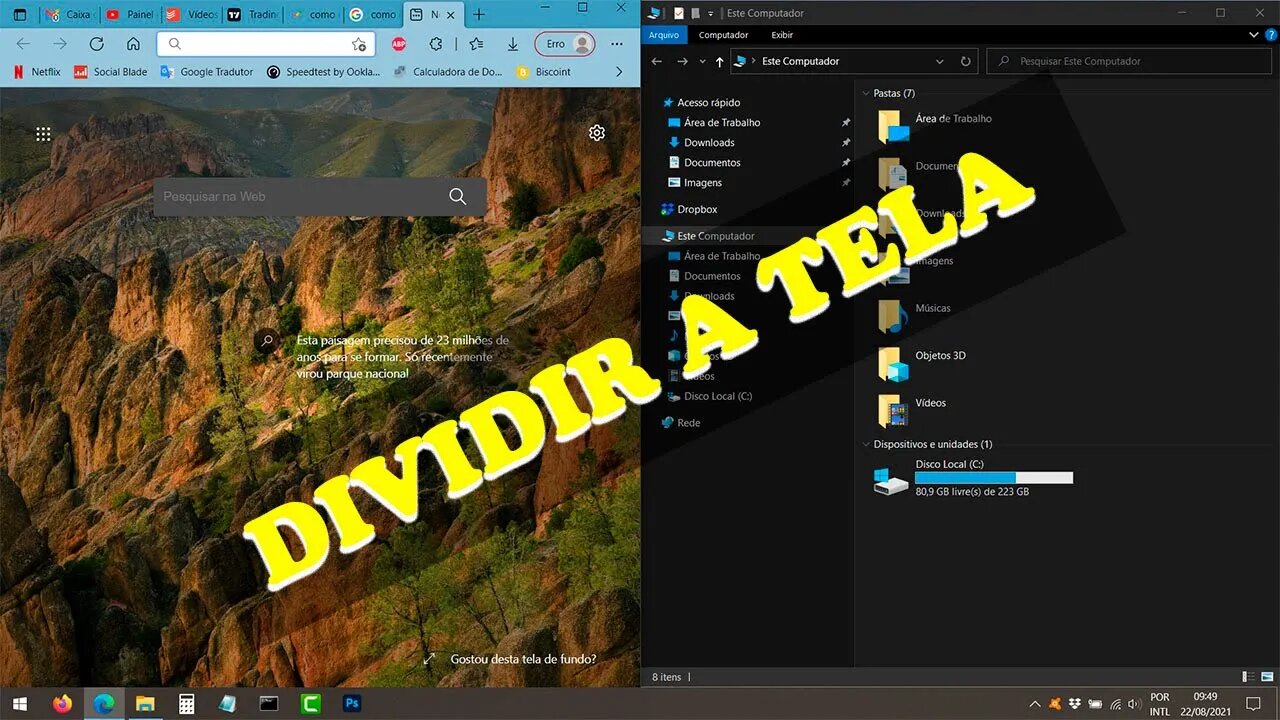Click Gostou desta tela de fundo link
Screen dimensions: 1280x720
click(x=523, y=659)
